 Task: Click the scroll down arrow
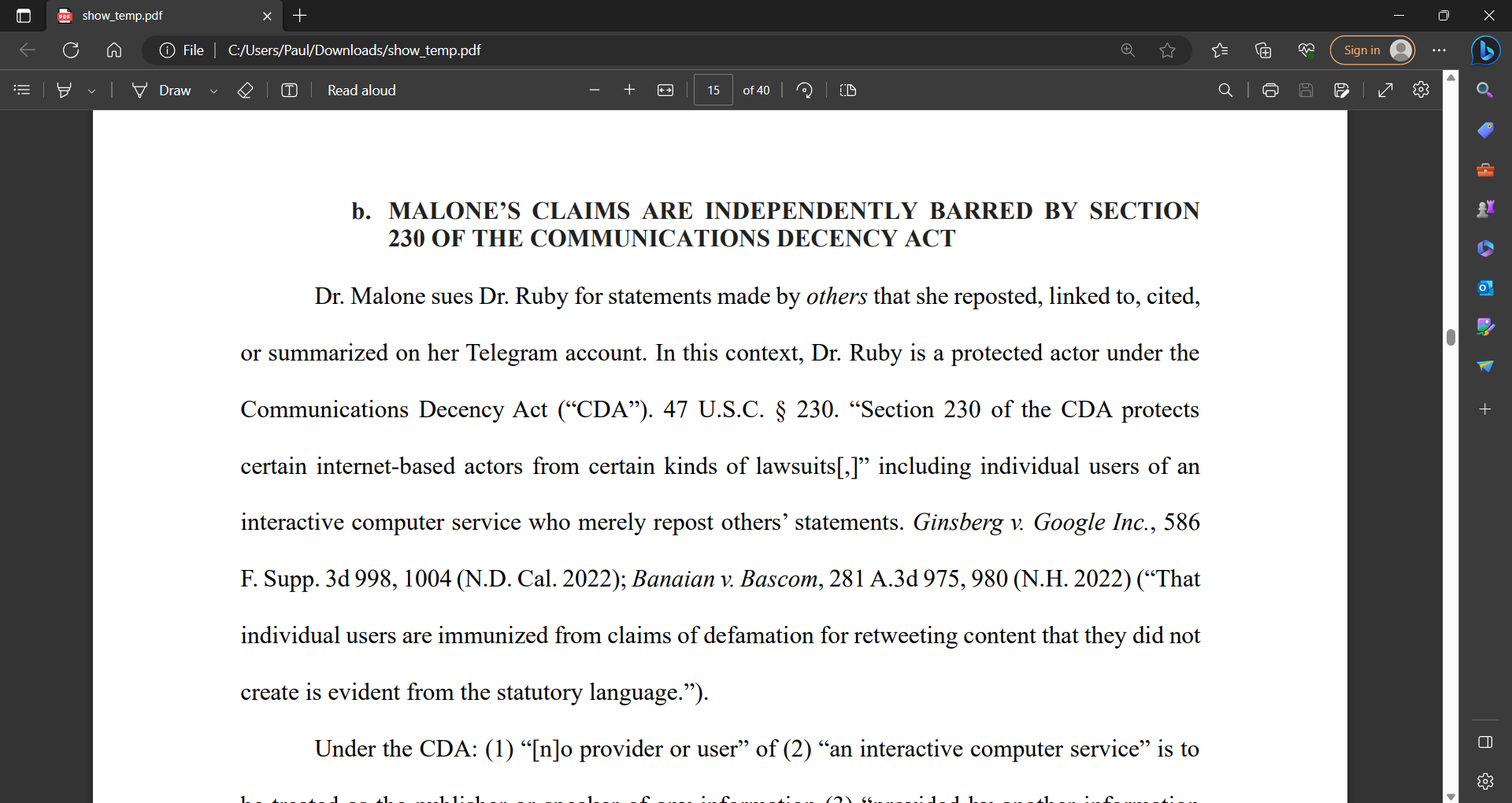click(1451, 797)
